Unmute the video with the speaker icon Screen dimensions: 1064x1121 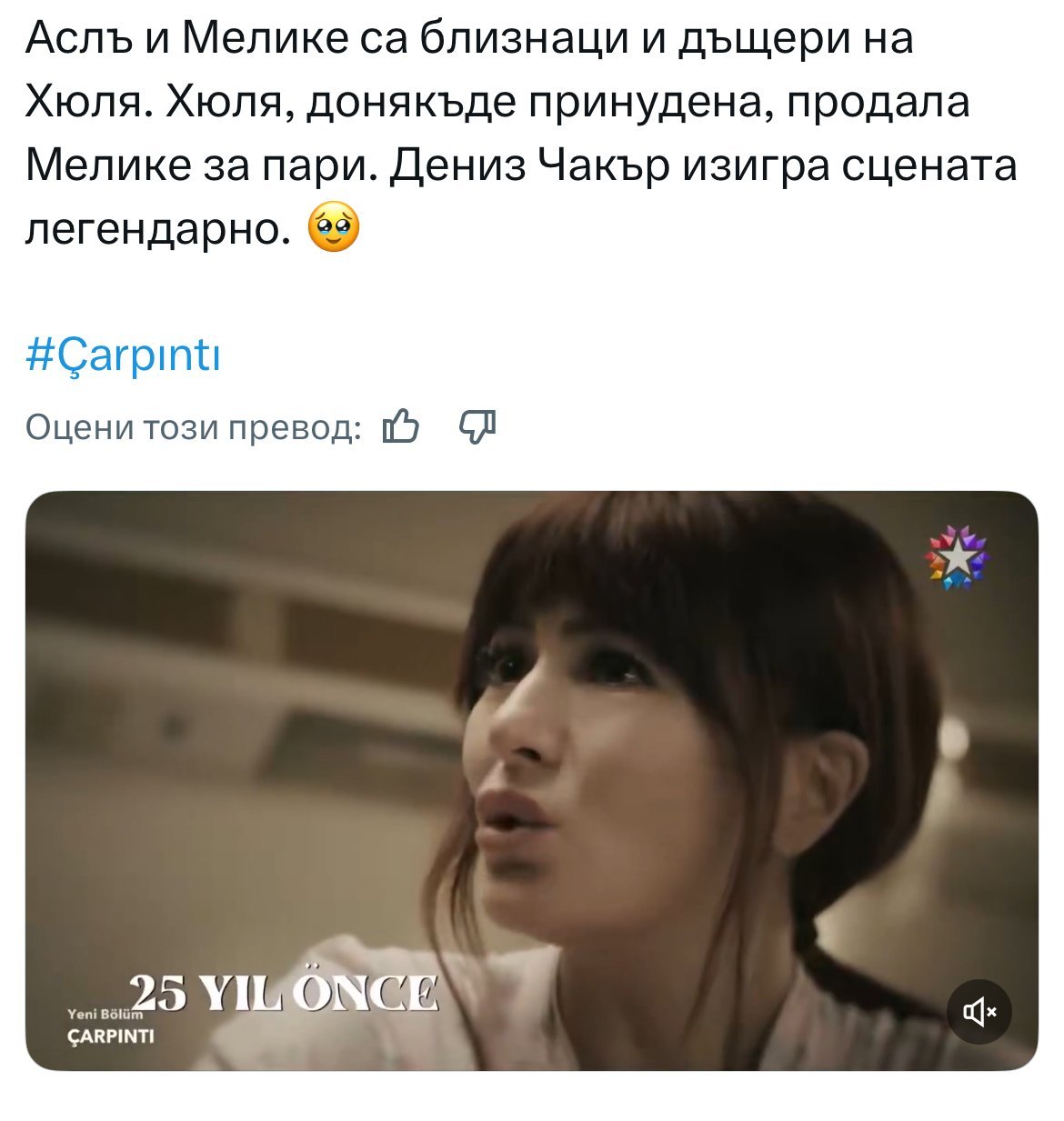pyautogui.click(x=979, y=1011)
